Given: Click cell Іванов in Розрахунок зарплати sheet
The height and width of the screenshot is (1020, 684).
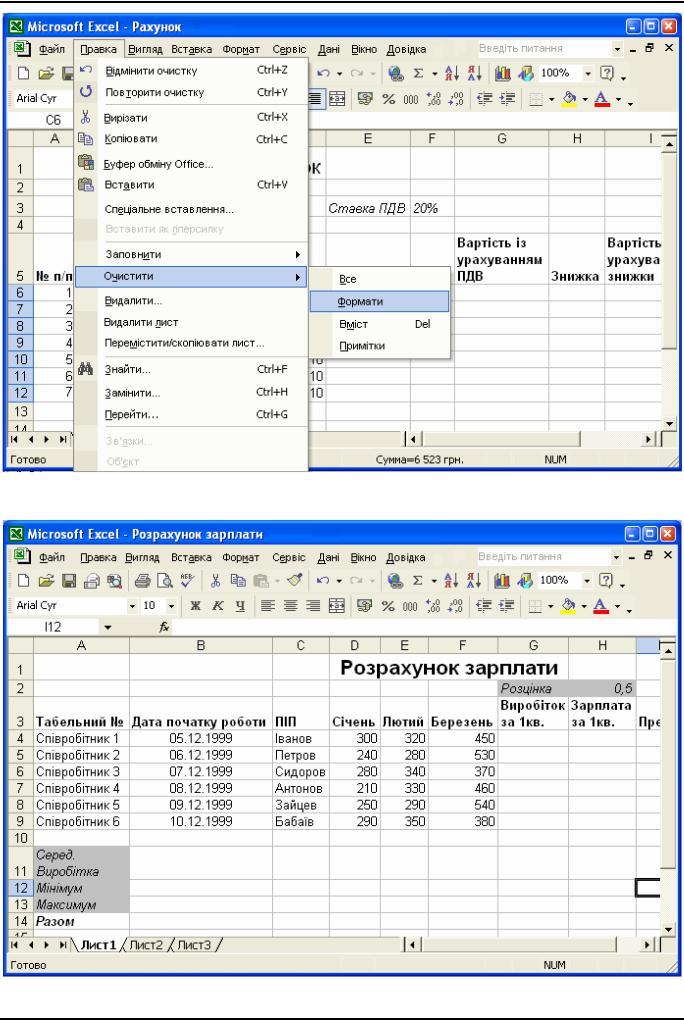Looking at the screenshot, I should pos(301,739).
